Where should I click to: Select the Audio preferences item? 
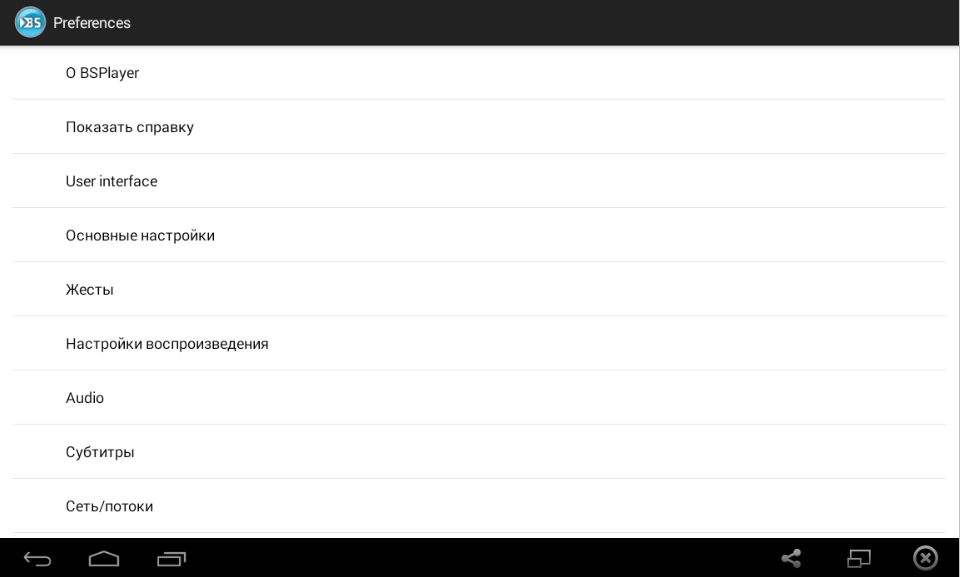[85, 397]
